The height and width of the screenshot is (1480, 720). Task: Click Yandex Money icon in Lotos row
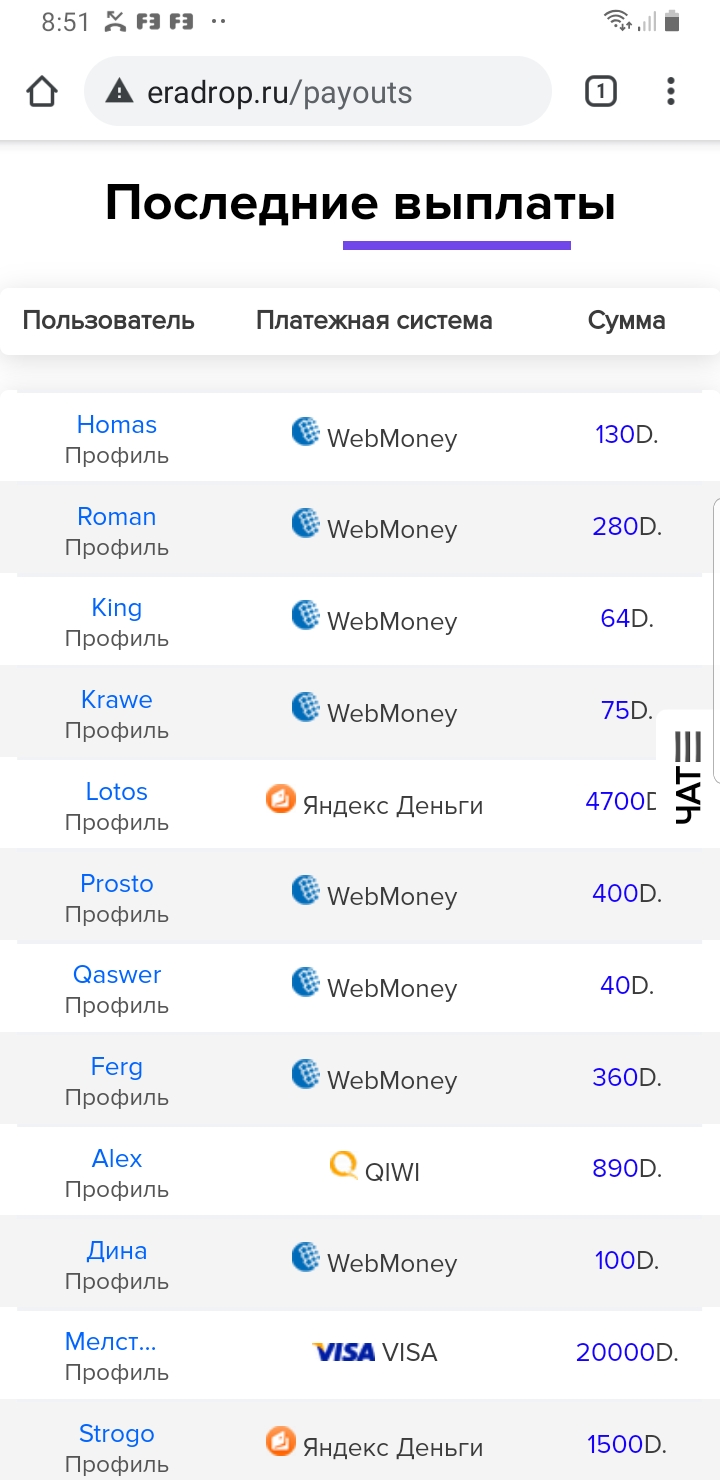(x=281, y=799)
